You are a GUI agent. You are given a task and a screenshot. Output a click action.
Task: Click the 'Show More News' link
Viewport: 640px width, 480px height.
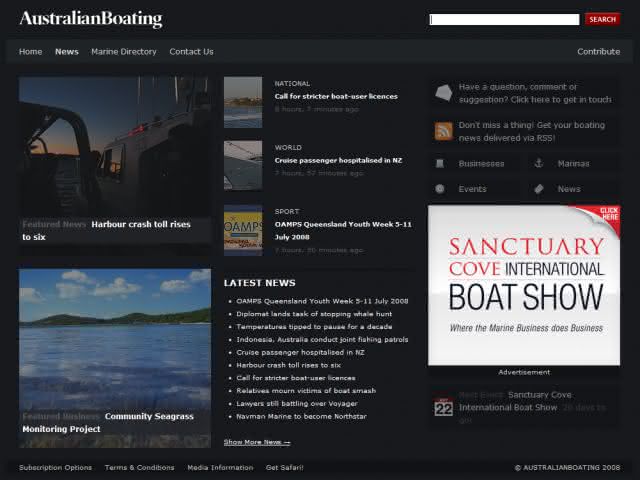[257, 442]
